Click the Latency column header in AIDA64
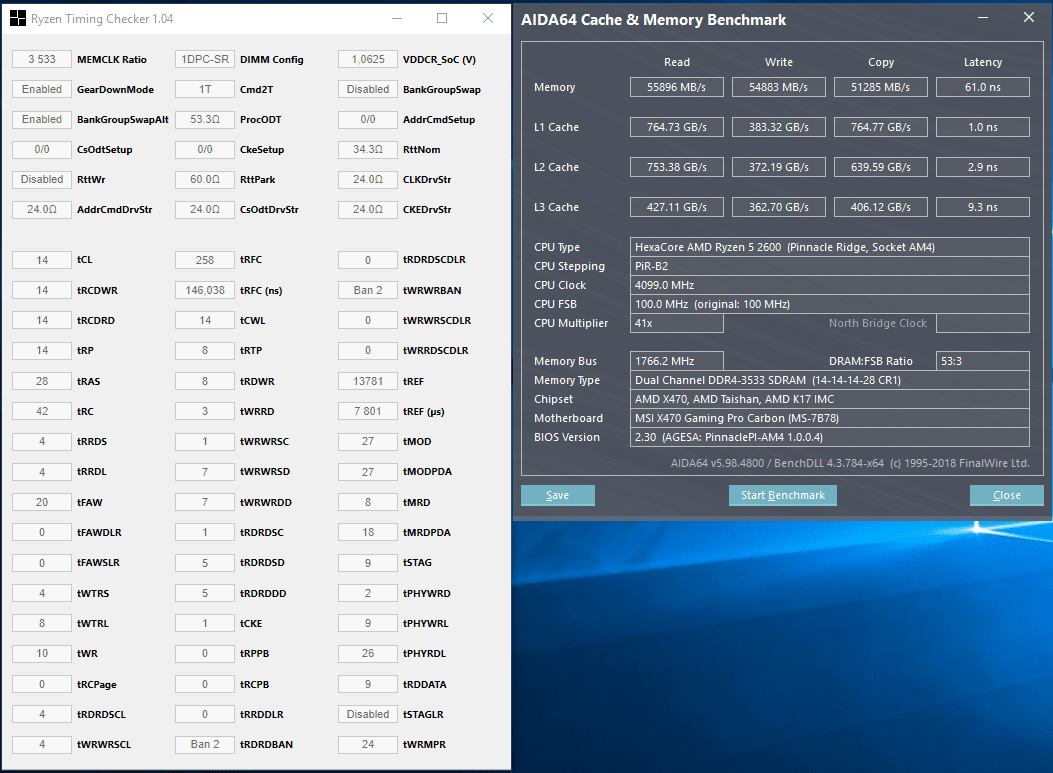 click(x=982, y=62)
